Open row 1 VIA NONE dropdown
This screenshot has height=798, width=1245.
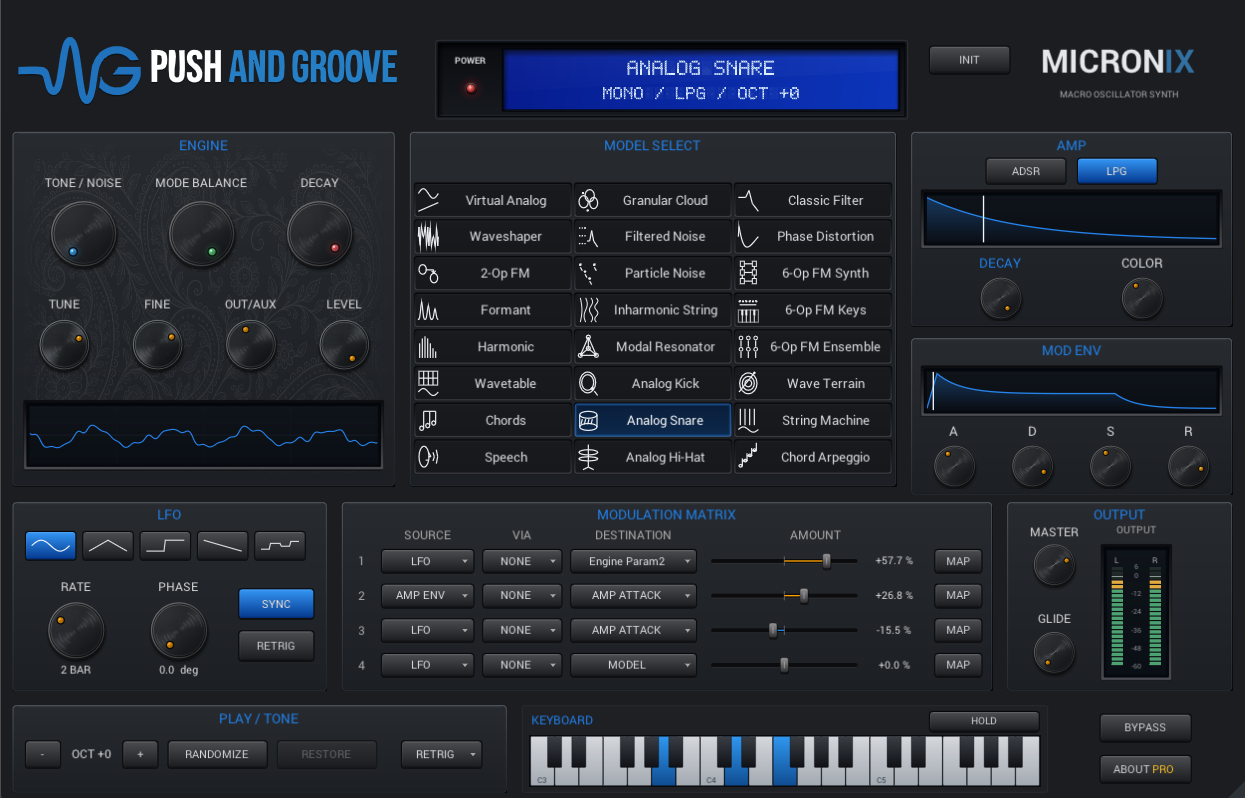[524, 561]
